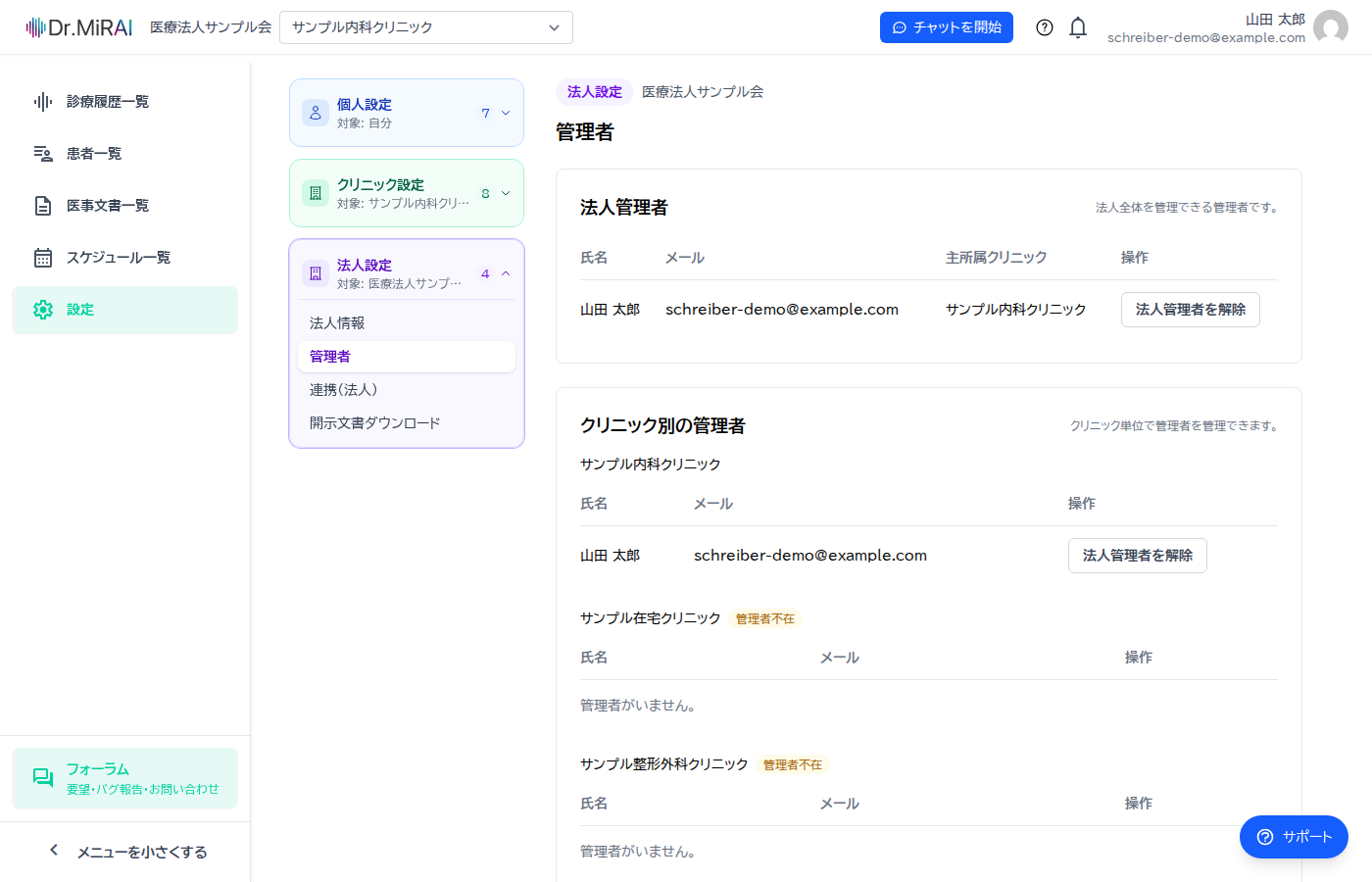The image size is (1372, 882).
Task: Click the building icon in 法人設定 card
Action: 316,273
